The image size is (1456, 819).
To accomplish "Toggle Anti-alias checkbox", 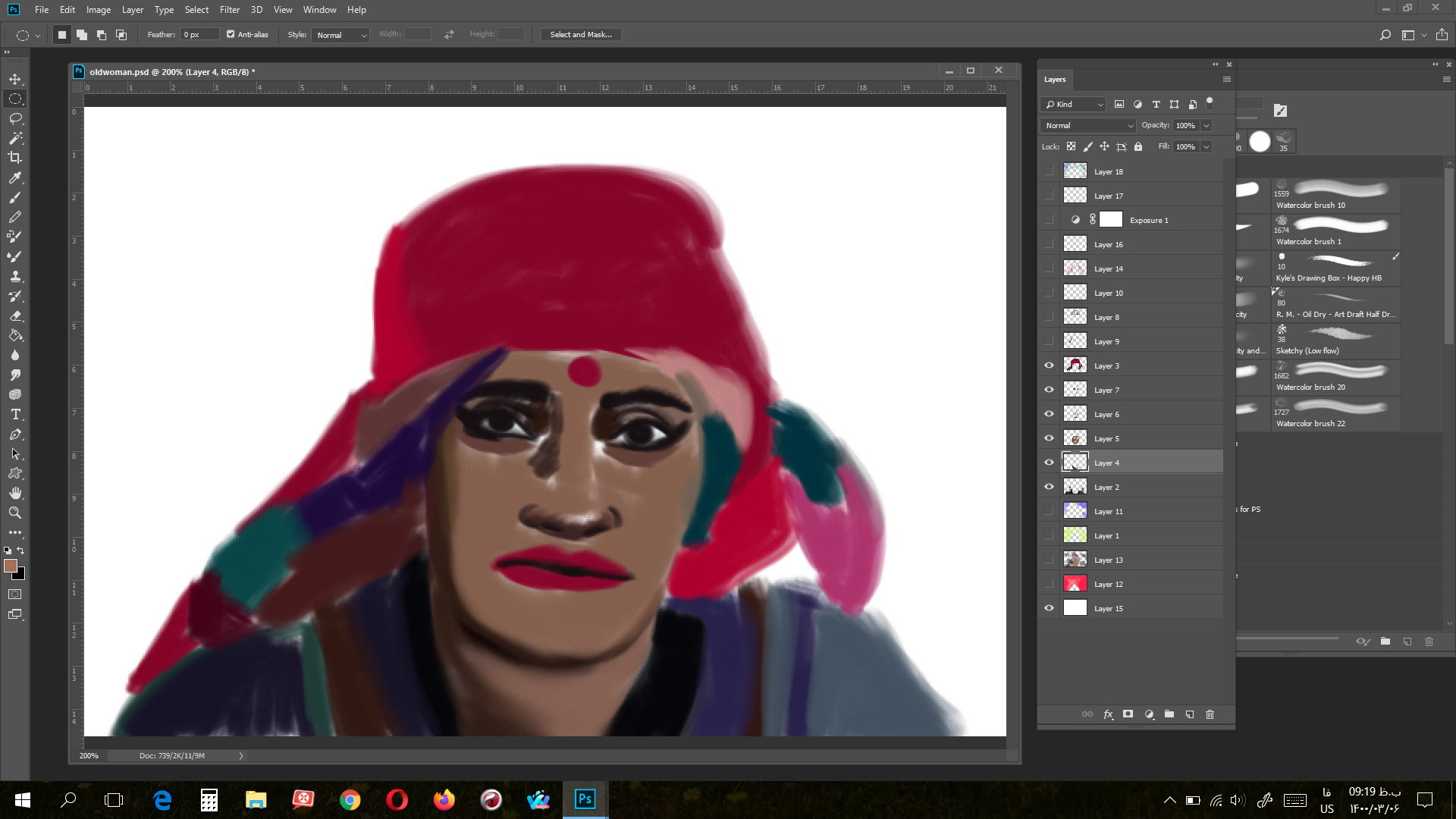I will click(x=231, y=34).
